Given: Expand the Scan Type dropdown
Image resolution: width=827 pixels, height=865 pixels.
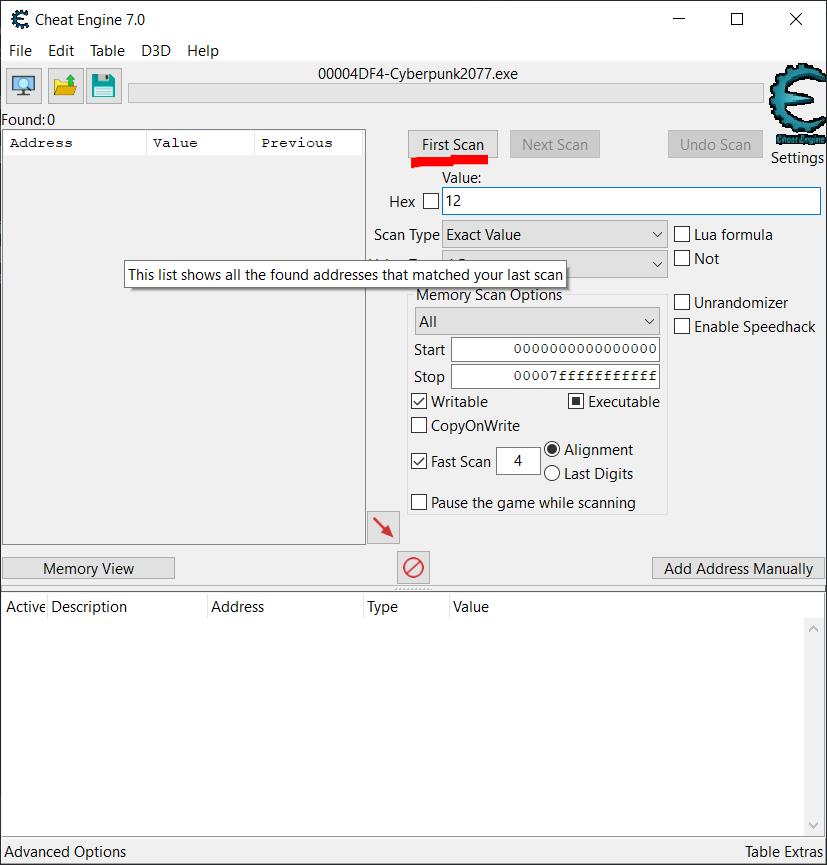Looking at the screenshot, I should click(555, 235).
